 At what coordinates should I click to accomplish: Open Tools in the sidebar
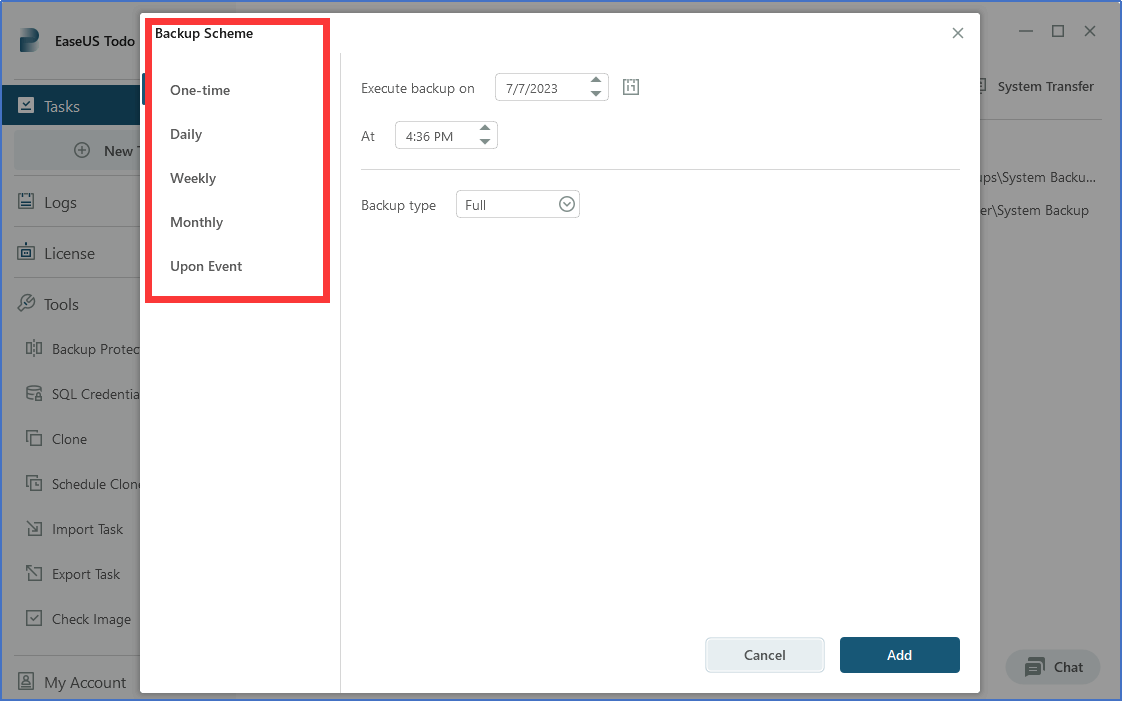(61, 304)
